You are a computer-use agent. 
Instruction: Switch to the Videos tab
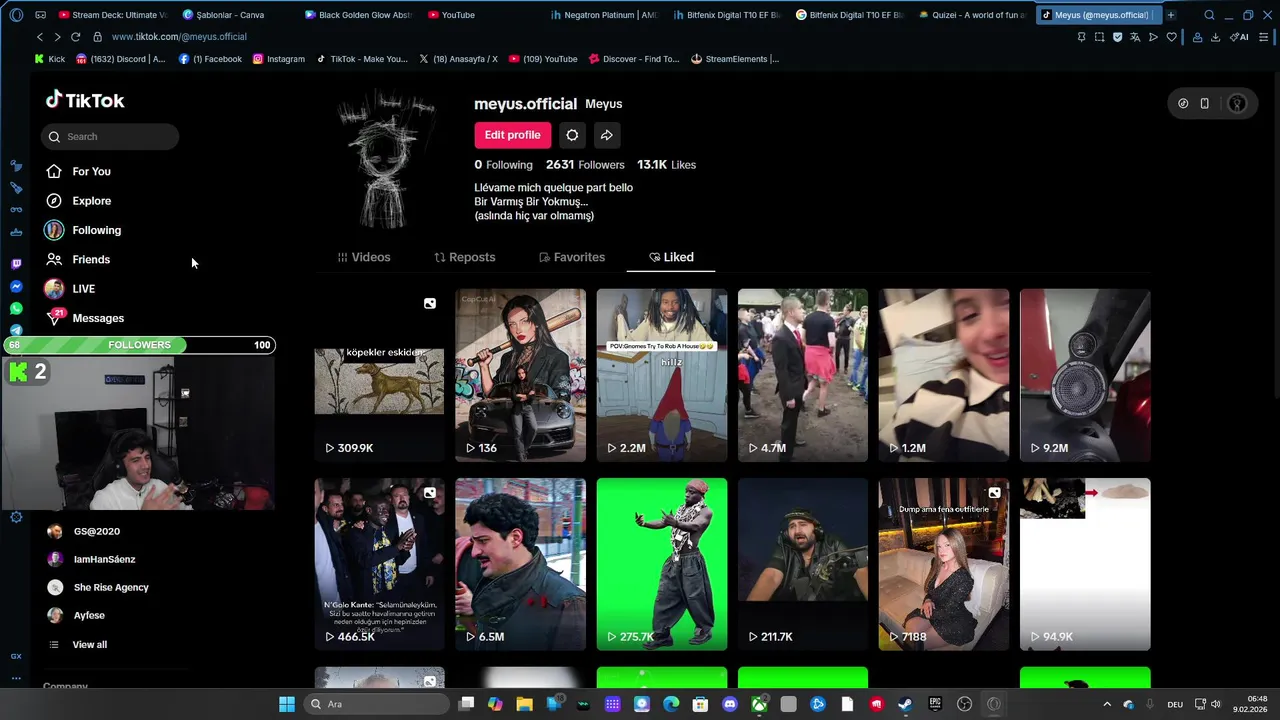(x=364, y=257)
